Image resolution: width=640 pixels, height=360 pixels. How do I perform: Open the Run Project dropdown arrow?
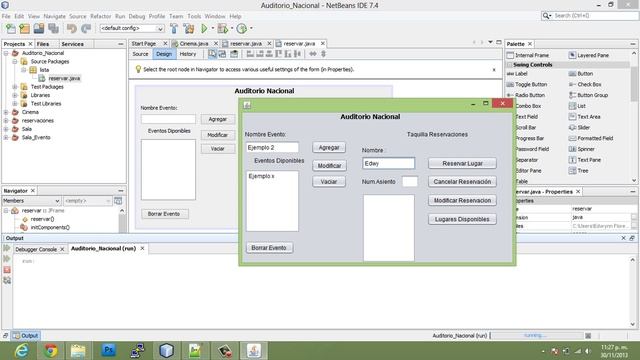[213, 28]
